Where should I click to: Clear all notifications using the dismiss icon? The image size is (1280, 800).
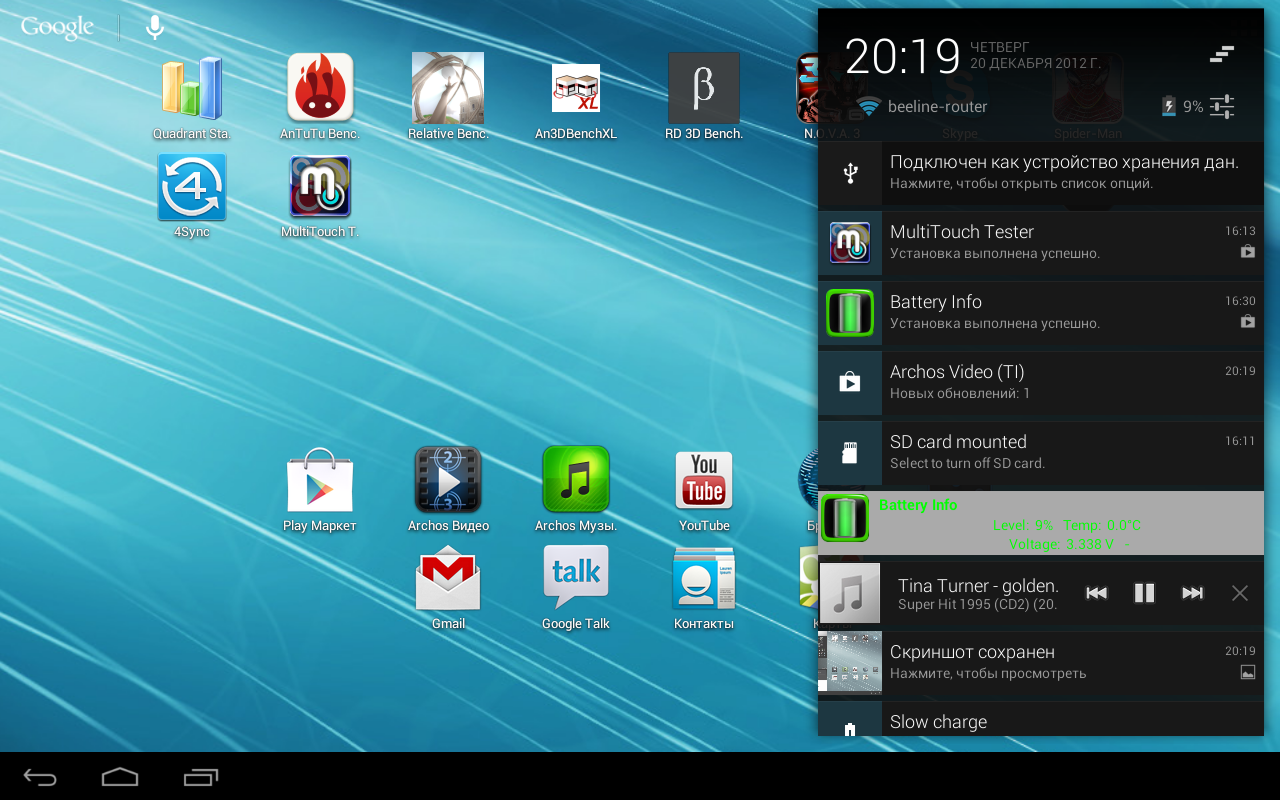(1222, 54)
